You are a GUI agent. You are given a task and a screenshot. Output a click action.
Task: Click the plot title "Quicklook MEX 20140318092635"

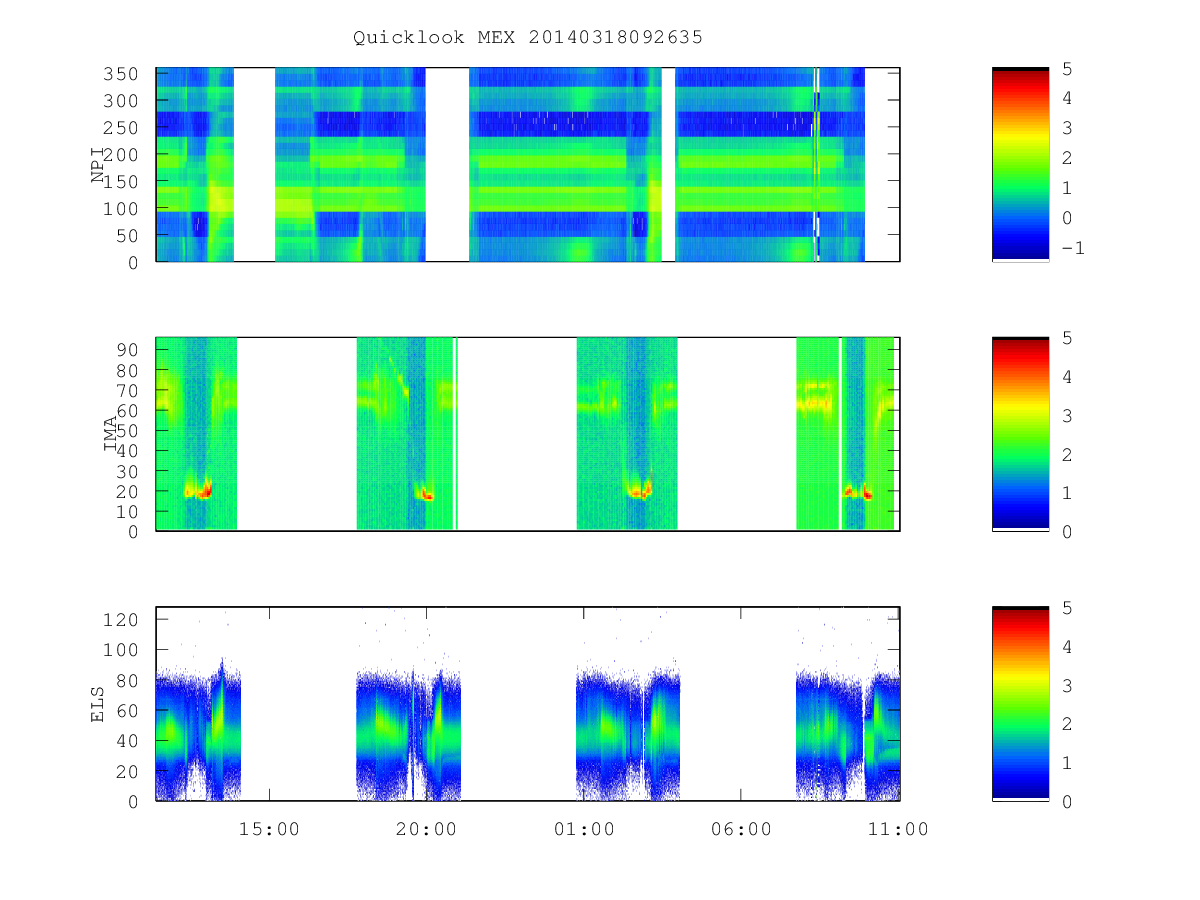point(528,37)
